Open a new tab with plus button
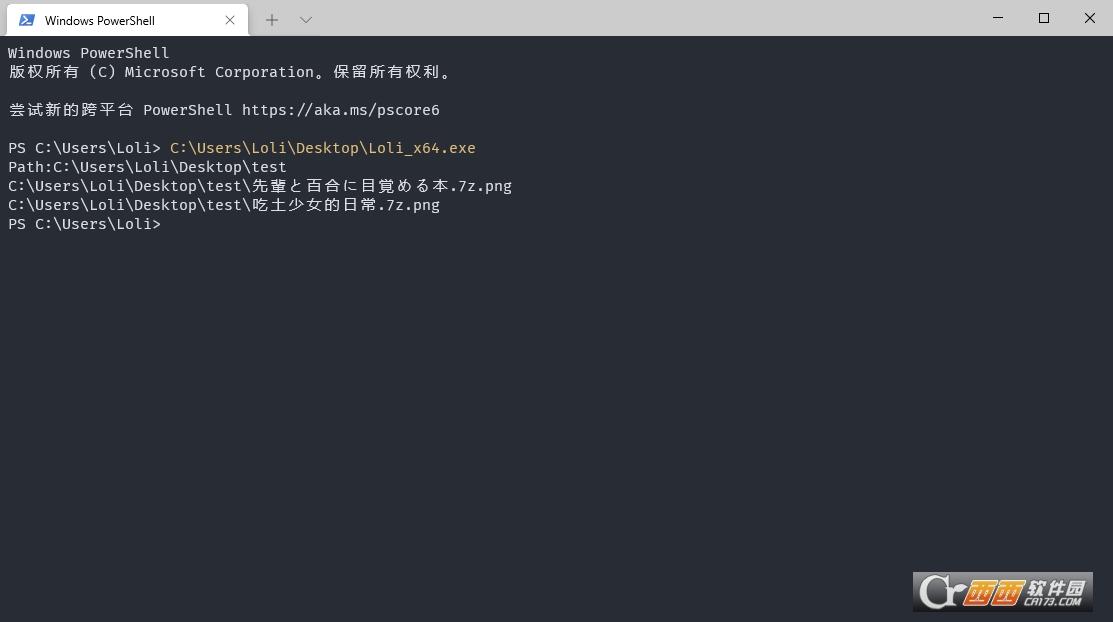Image resolution: width=1113 pixels, height=622 pixels. (x=272, y=20)
